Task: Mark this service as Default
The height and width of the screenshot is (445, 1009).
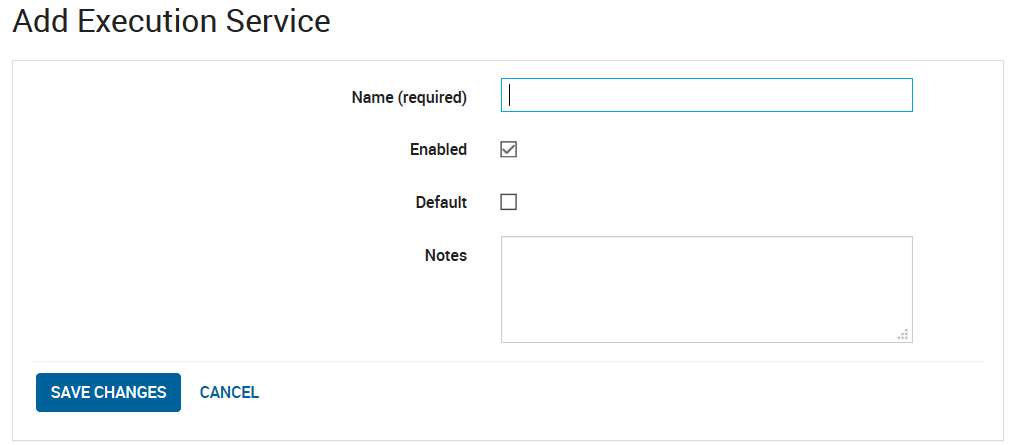Action: [508, 202]
